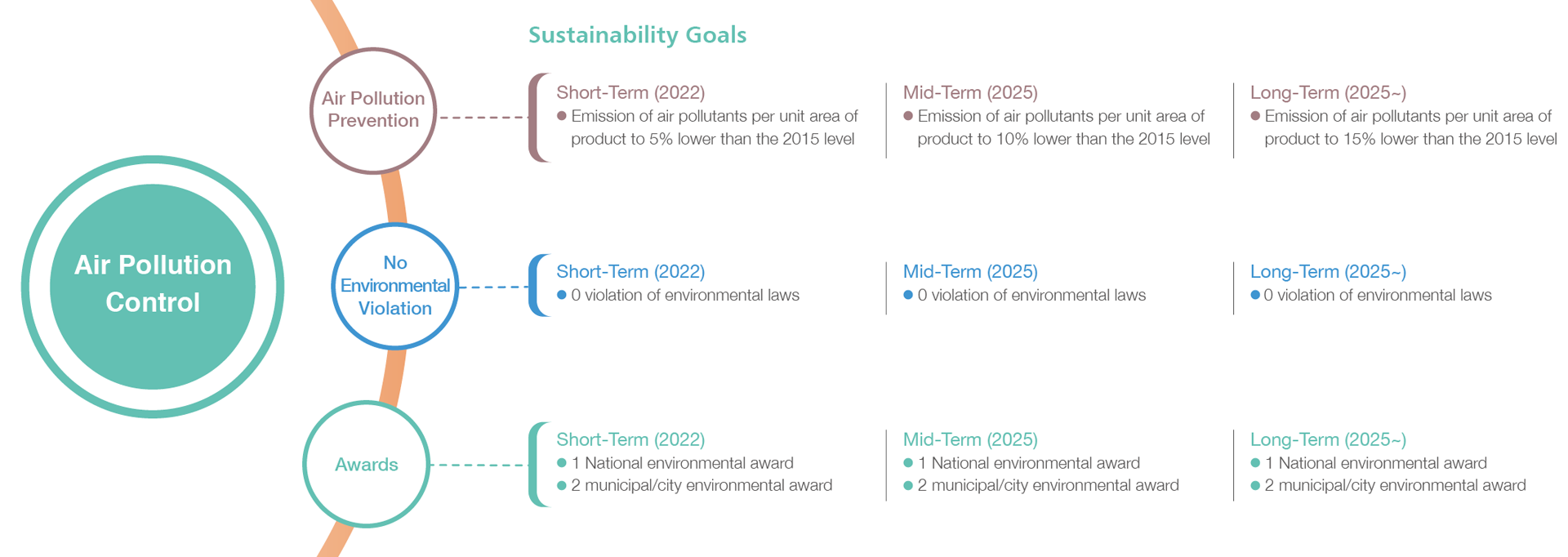This screenshot has height=557, width=1568.
Task: Click the teal bracket beside Awards goals
Action: pos(538,465)
